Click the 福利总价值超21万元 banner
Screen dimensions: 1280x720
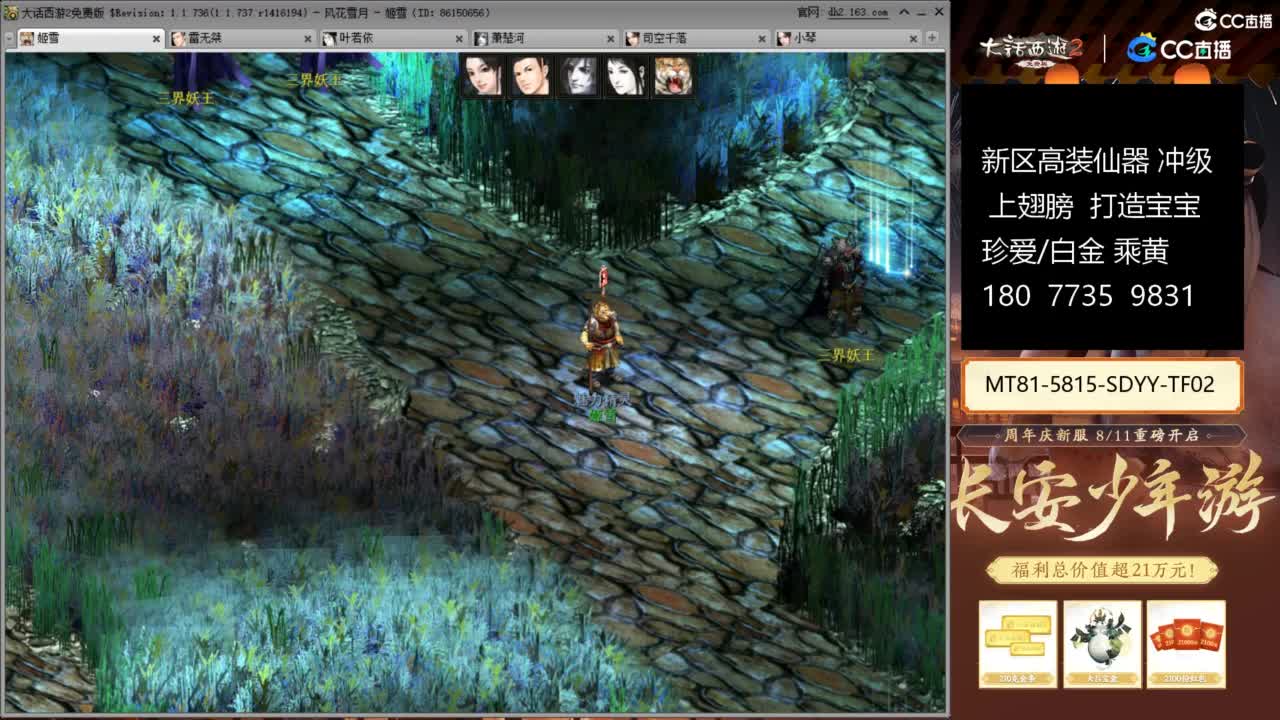click(x=1102, y=571)
